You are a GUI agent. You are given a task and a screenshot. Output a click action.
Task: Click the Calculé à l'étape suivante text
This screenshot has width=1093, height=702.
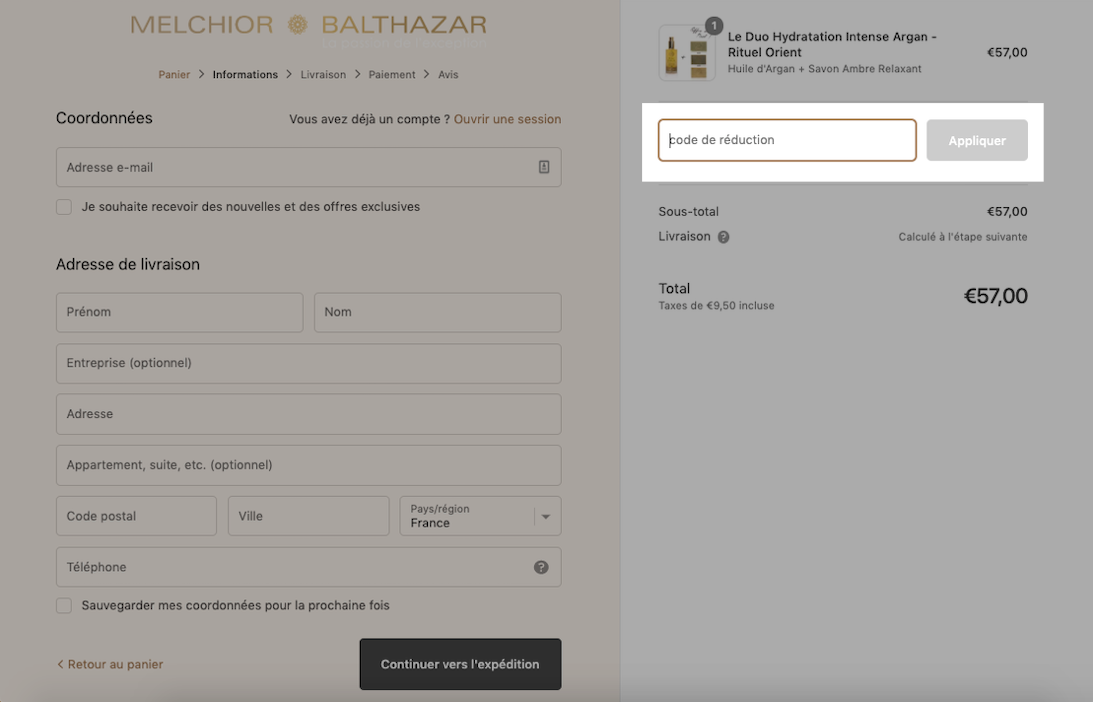point(963,237)
